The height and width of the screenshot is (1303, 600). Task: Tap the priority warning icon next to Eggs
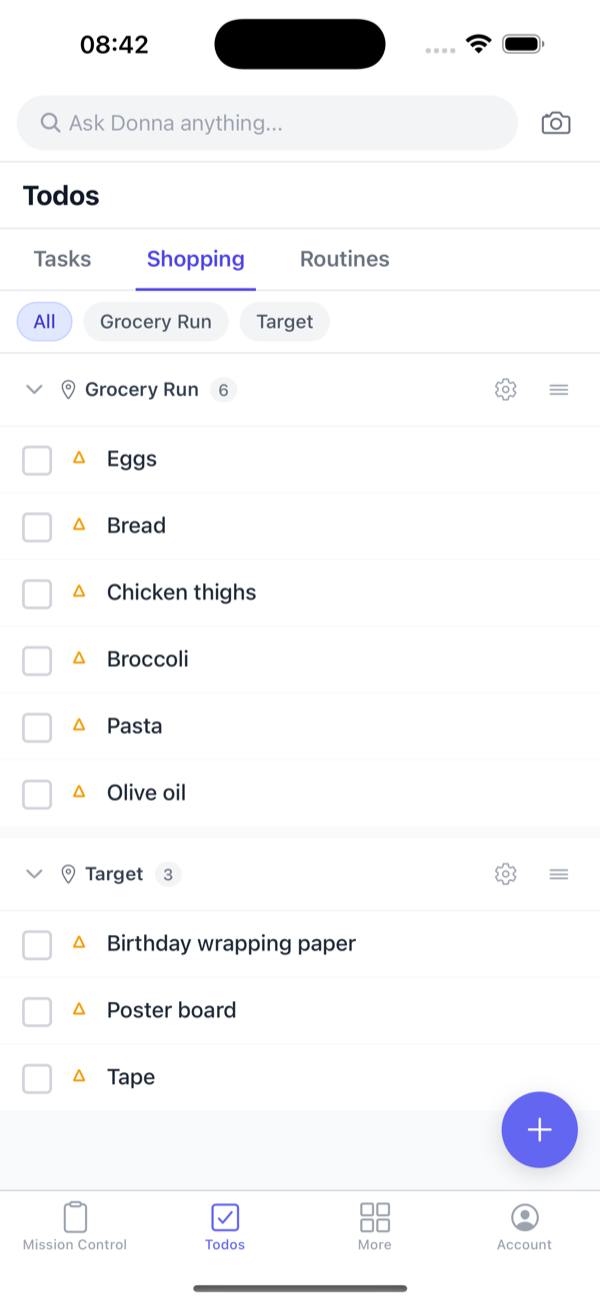point(79,459)
